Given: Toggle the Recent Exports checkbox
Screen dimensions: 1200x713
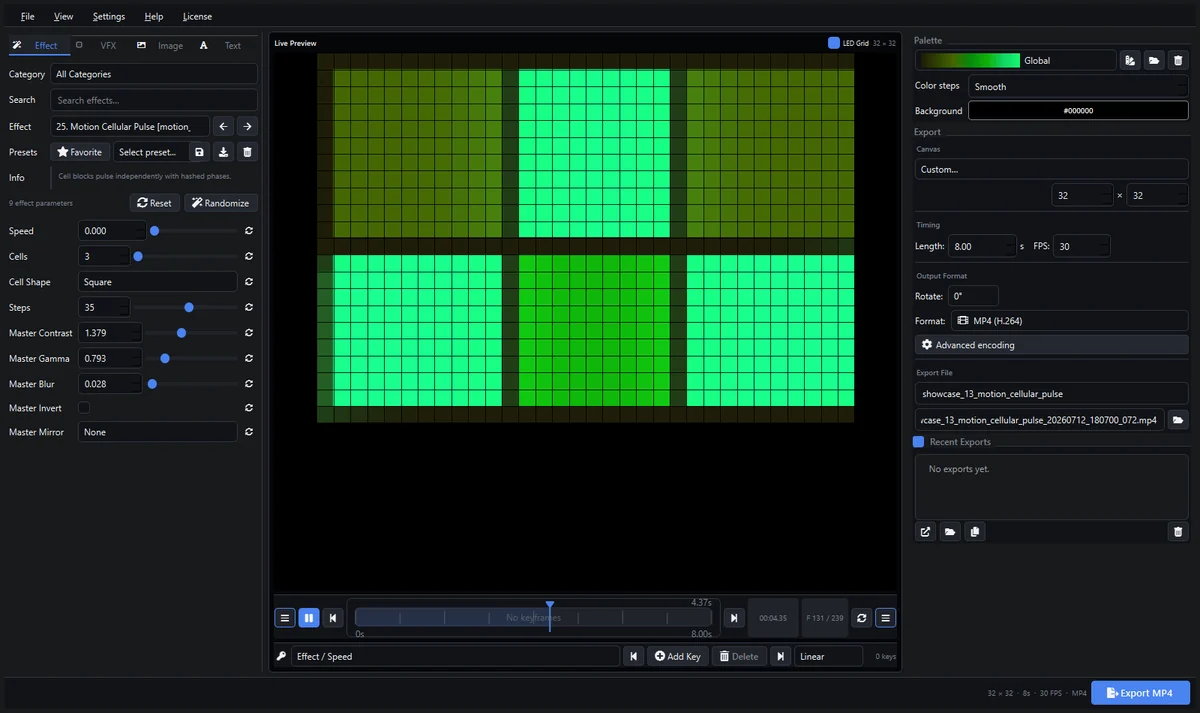Looking at the screenshot, I should pyautogui.click(x=919, y=442).
